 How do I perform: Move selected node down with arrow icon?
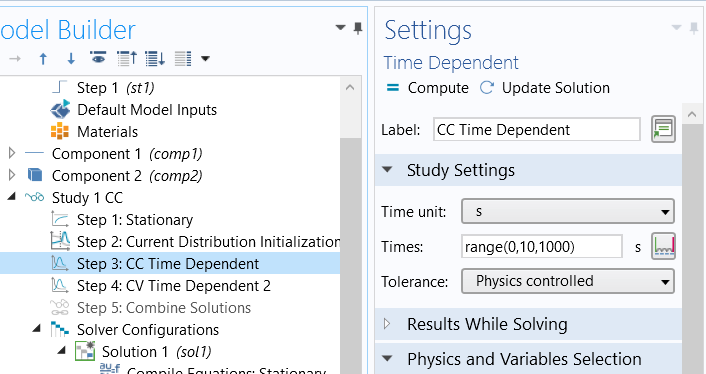coord(71,59)
